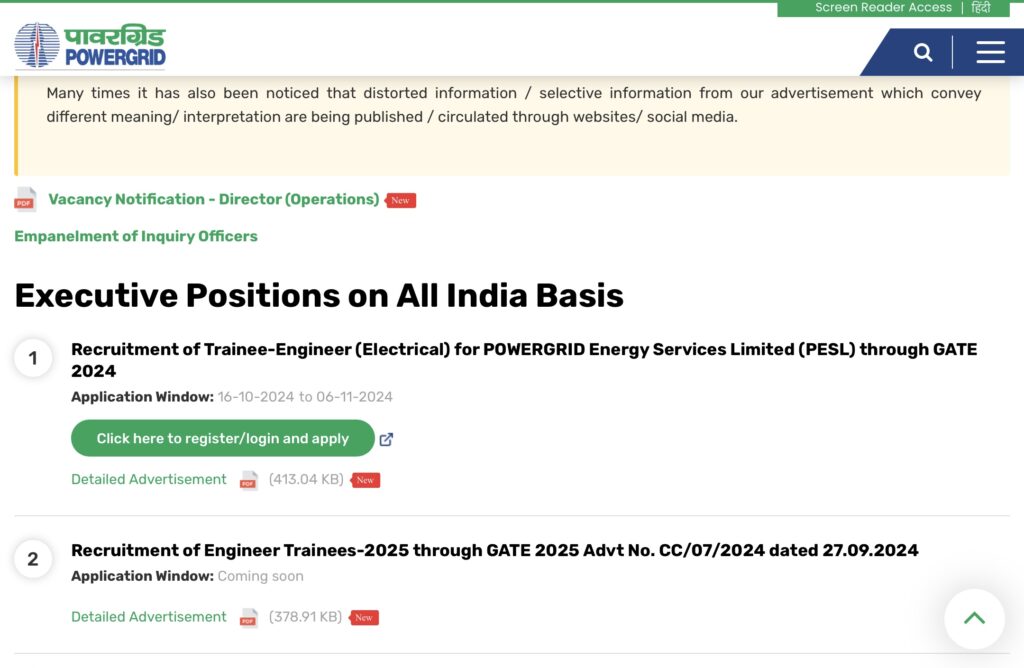Open the POWERGRID logo home link

click(x=90, y=45)
